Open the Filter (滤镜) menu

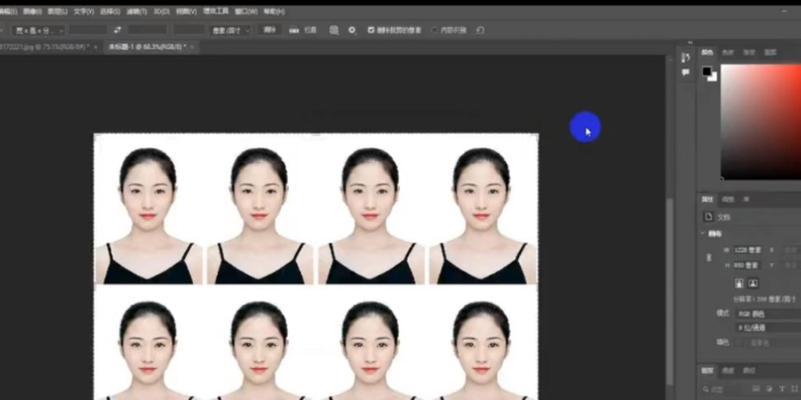click(136, 11)
